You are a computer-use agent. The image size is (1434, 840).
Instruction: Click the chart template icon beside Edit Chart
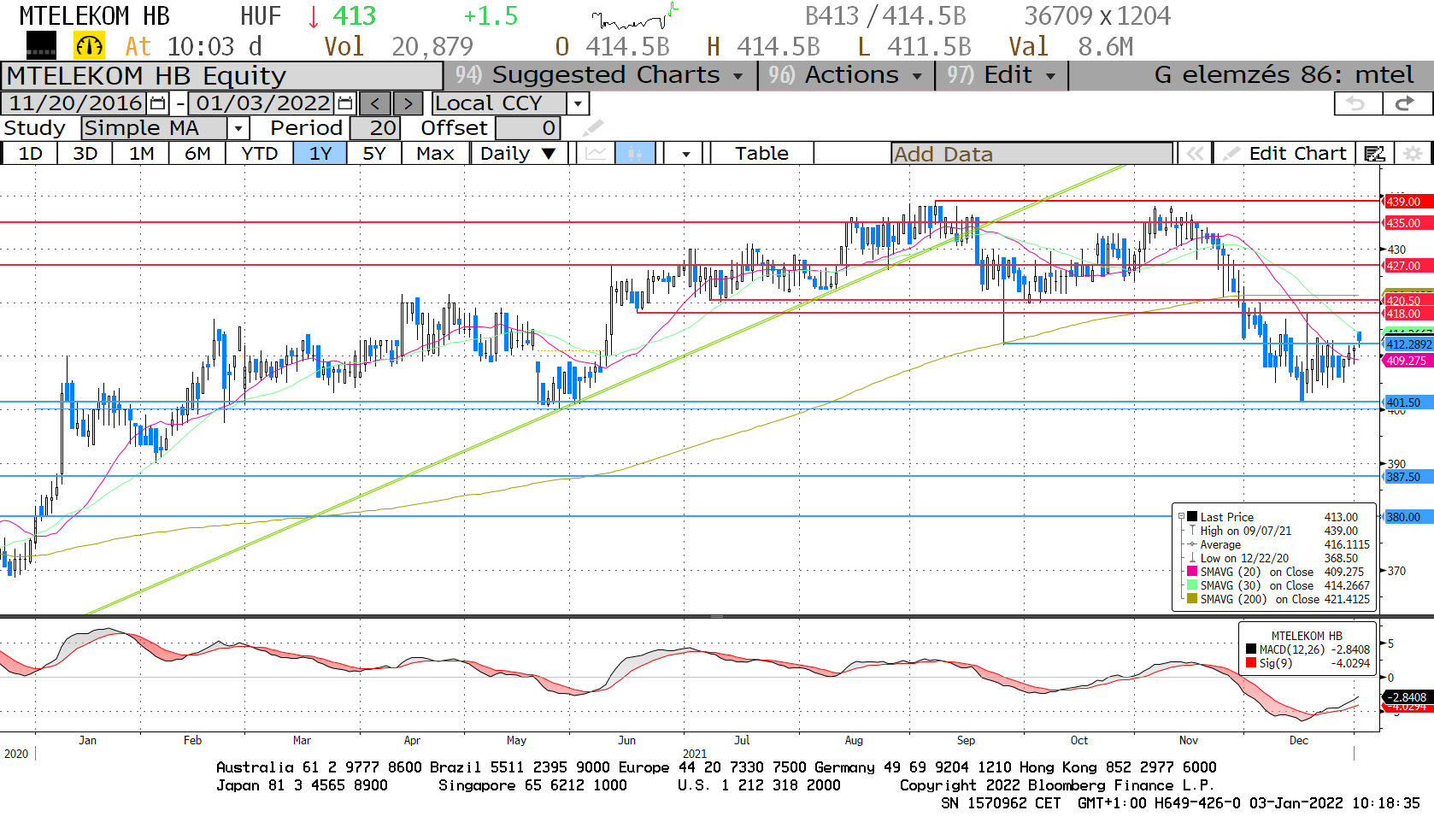(1374, 154)
